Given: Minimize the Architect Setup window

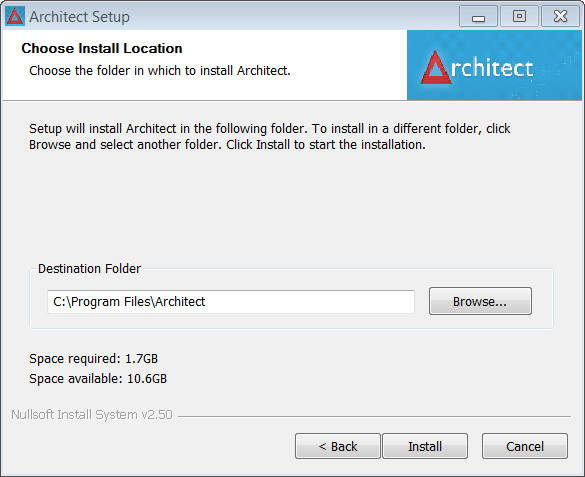Looking at the screenshot, I should pos(478,16).
